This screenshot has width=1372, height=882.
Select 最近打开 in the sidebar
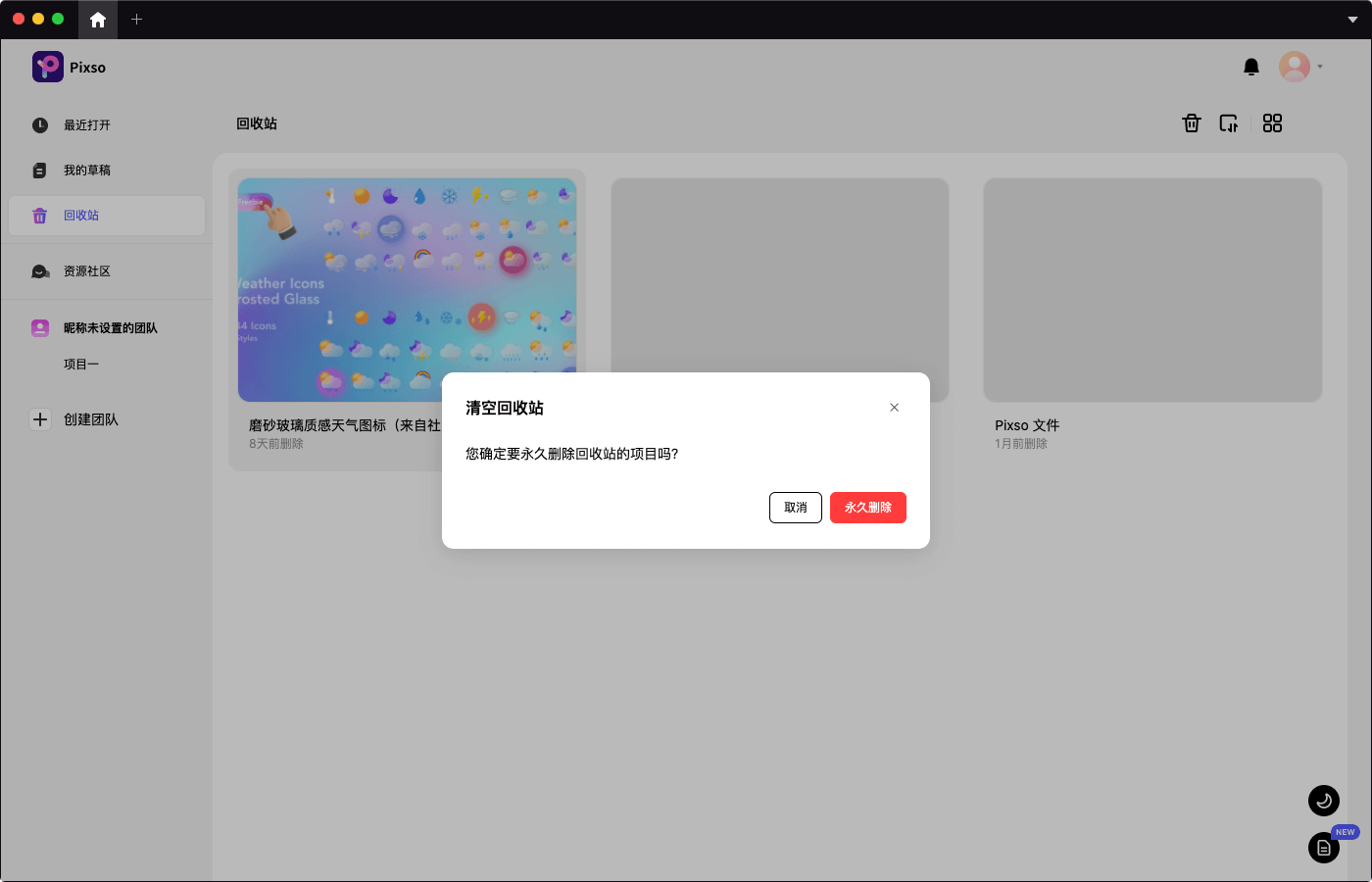coord(106,125)
